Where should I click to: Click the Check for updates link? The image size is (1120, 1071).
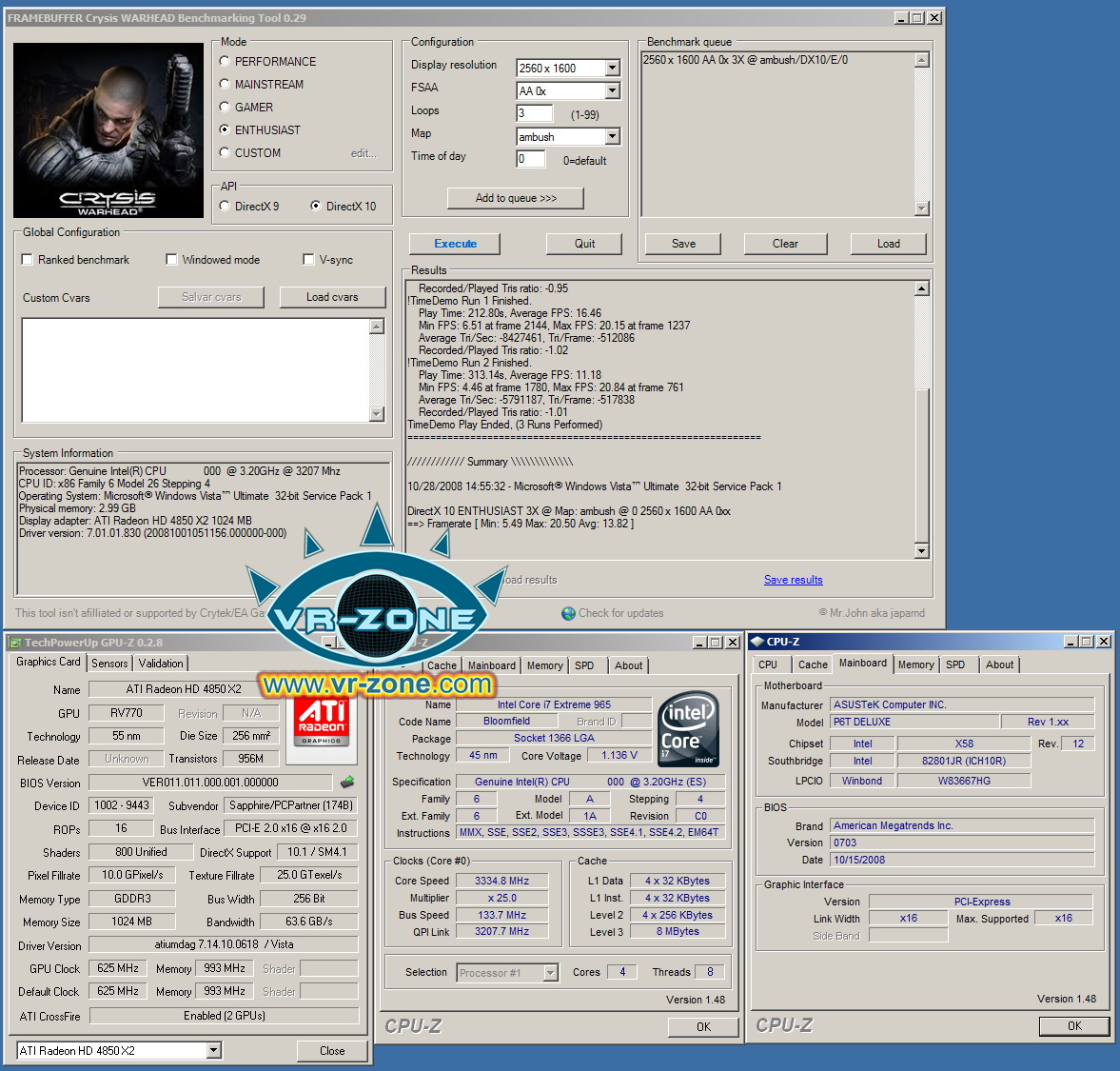tap(620, 613)
